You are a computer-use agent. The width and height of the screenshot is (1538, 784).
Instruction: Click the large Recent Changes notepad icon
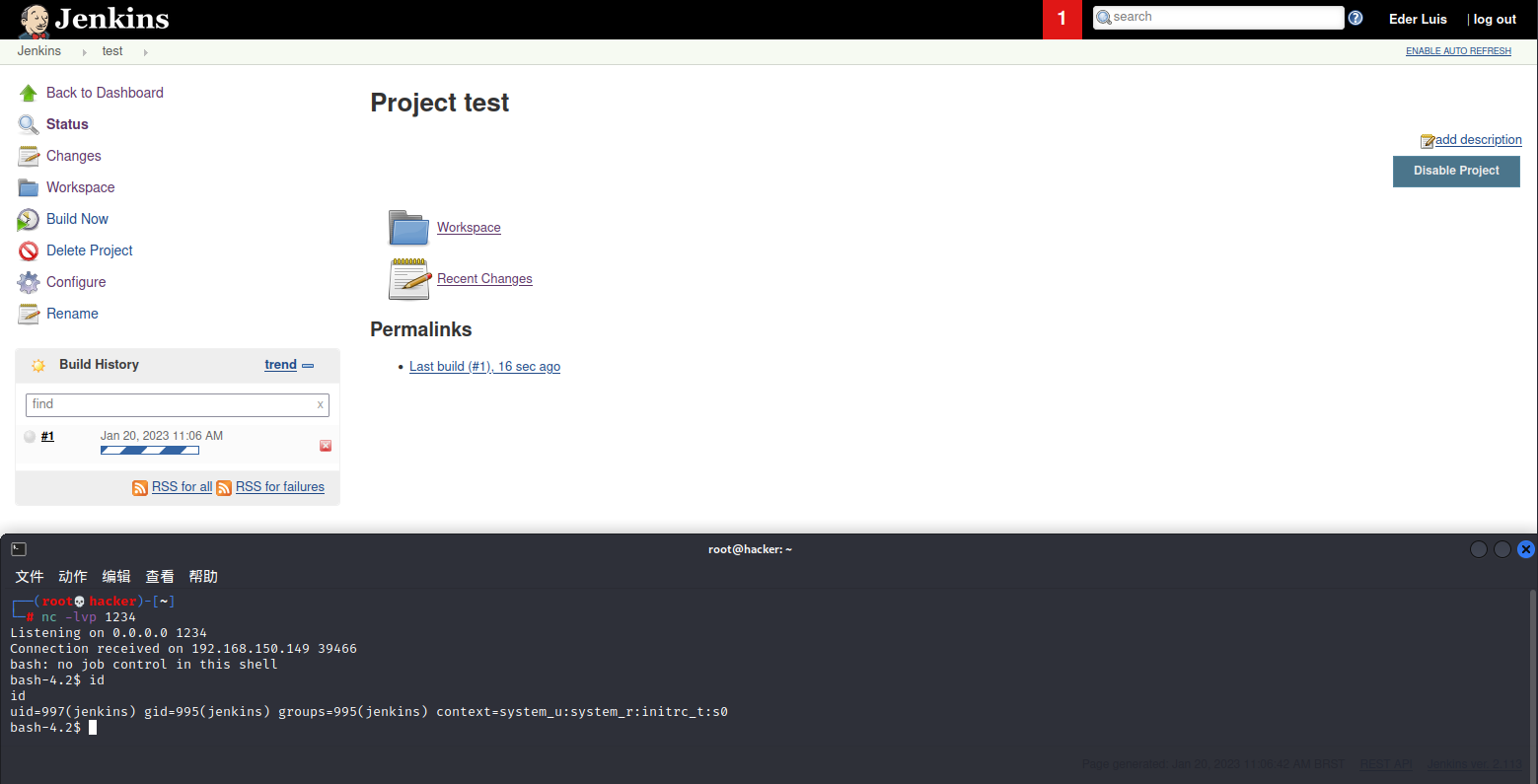[409, 279]
